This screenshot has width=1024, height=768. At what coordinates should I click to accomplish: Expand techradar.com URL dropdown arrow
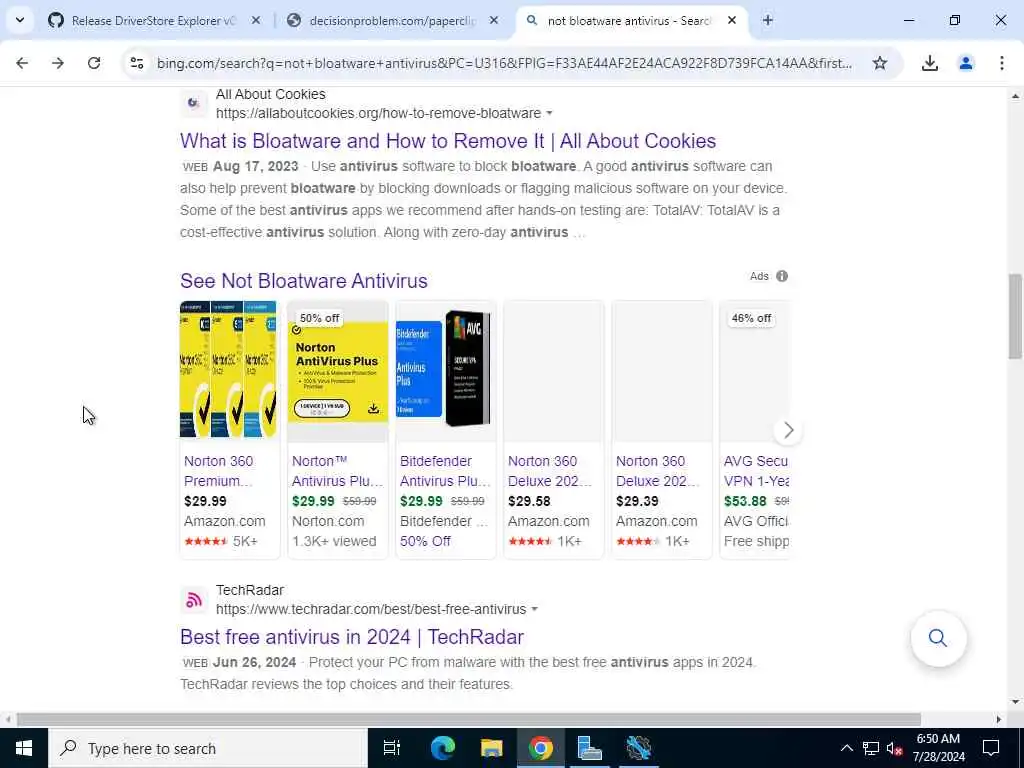pos(534,609)
